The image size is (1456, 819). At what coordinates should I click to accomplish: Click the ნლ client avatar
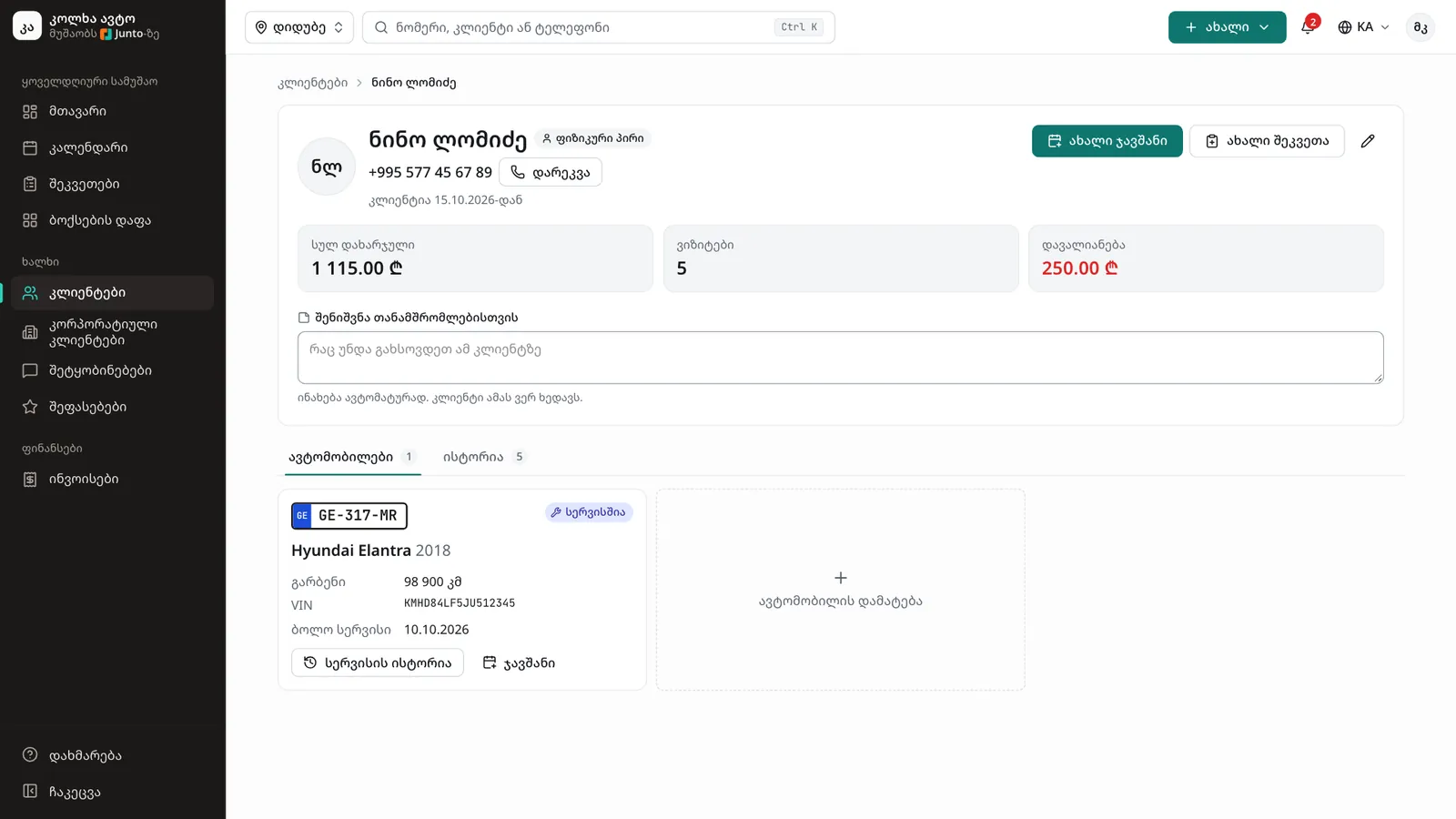327,167
